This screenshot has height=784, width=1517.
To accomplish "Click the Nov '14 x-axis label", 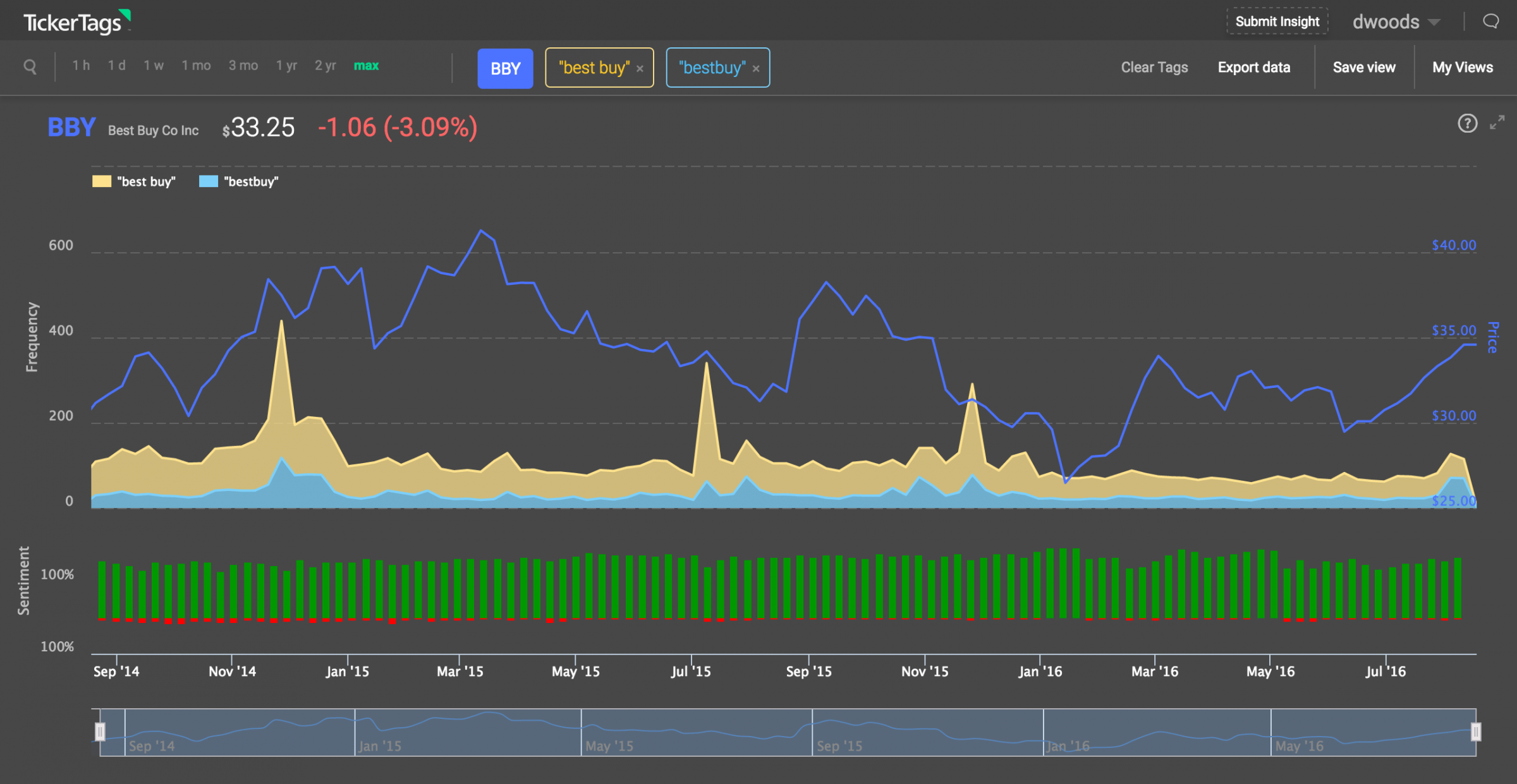I will [232, 672].
